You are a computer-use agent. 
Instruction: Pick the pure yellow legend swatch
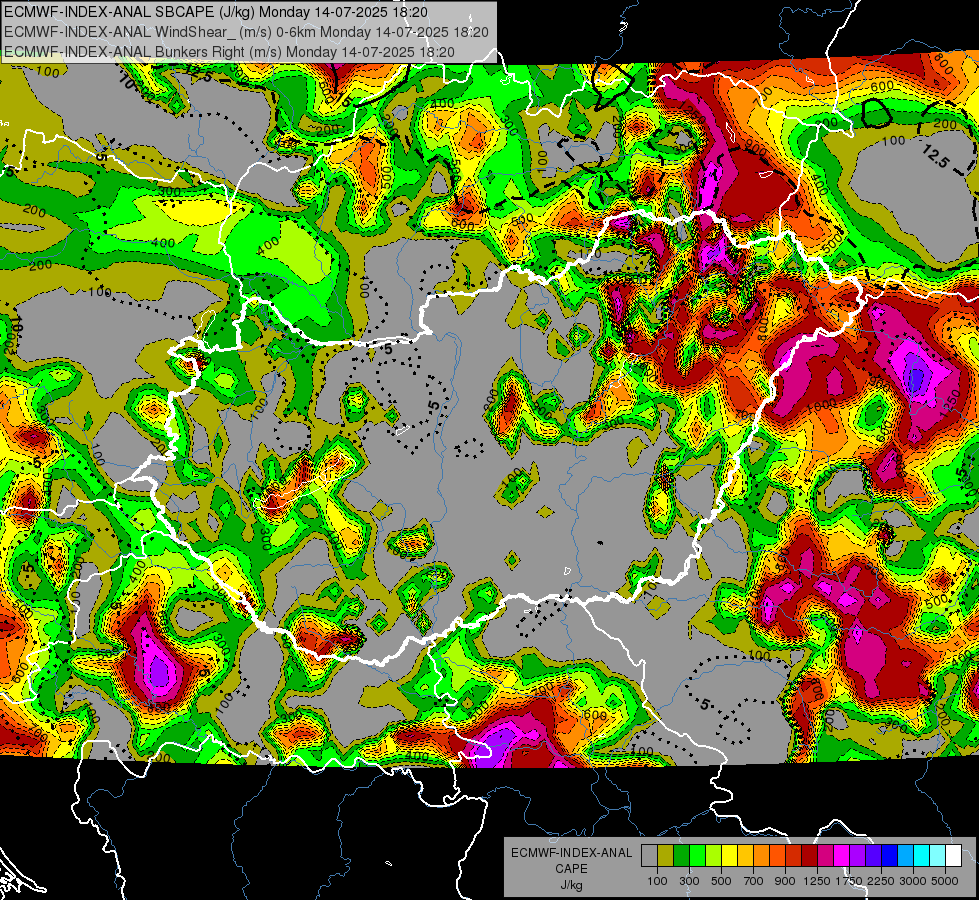tap(729, 855)
